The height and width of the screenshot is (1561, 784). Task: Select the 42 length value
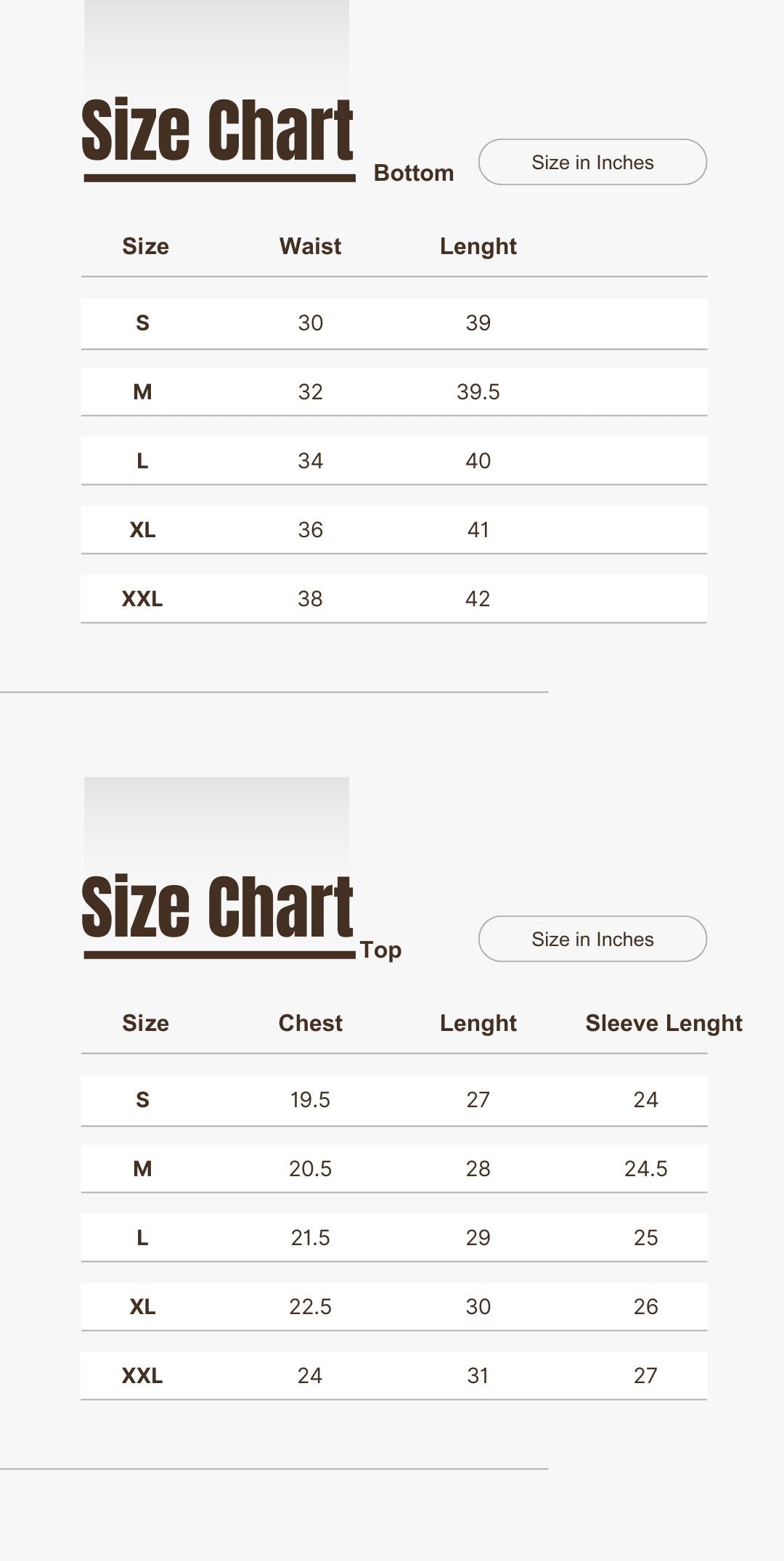pyautogui.click(x=478, y=599)
